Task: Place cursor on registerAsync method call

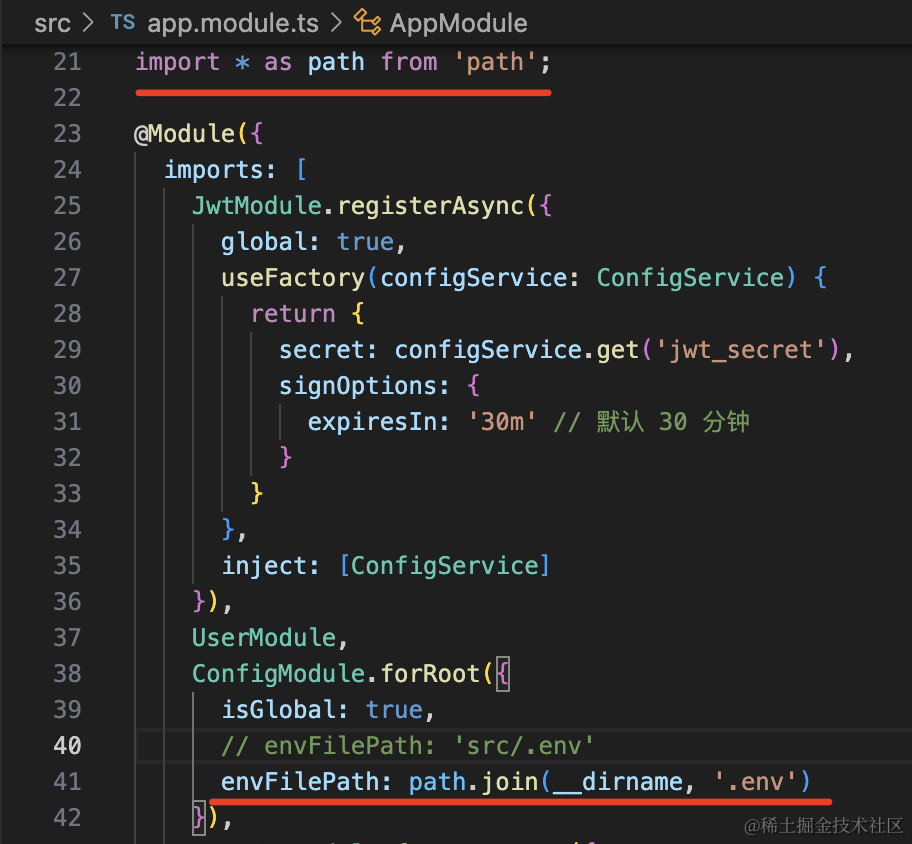Action: [x=430, y=206]
